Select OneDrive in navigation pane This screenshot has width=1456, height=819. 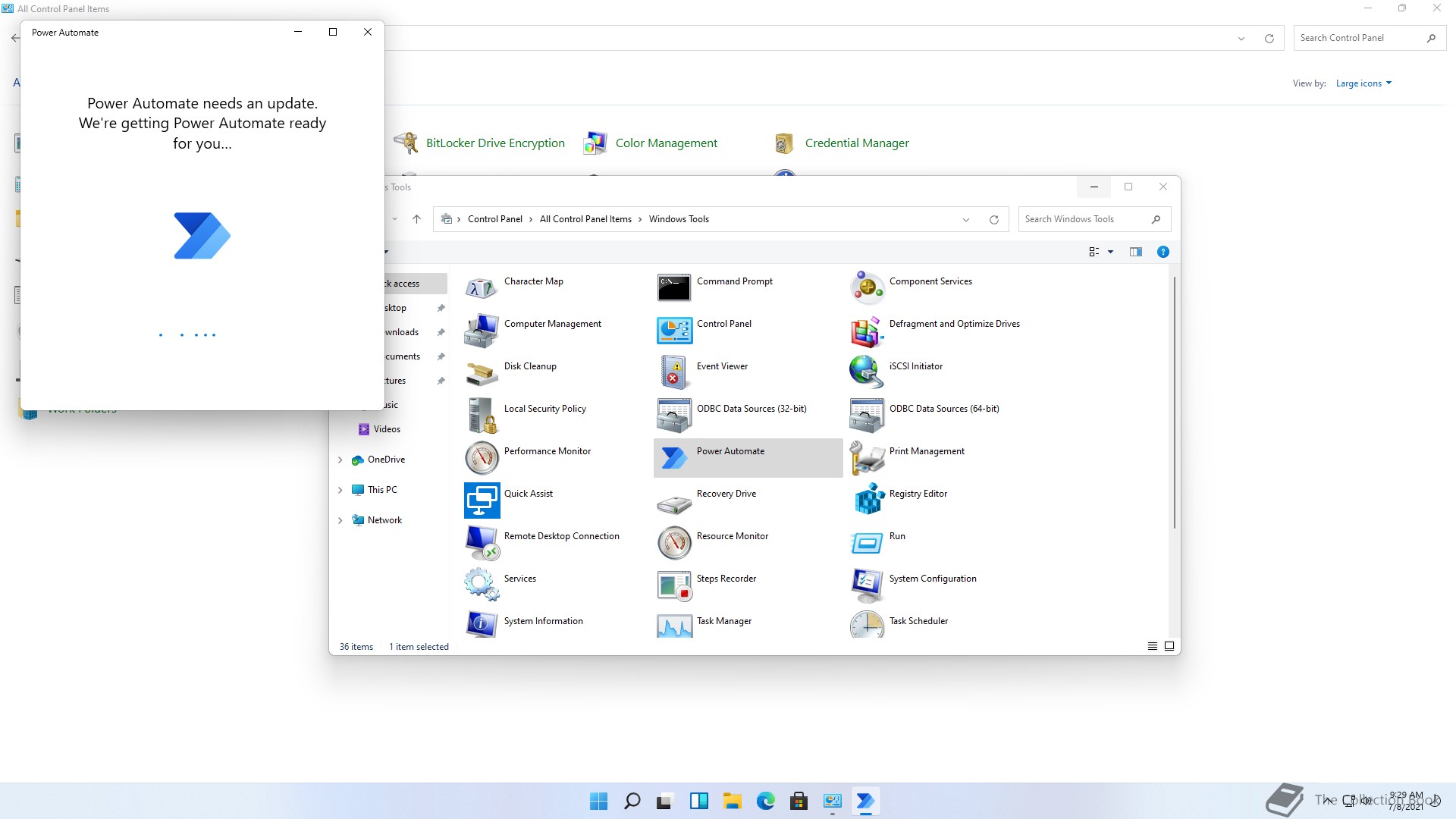point(386,460)
